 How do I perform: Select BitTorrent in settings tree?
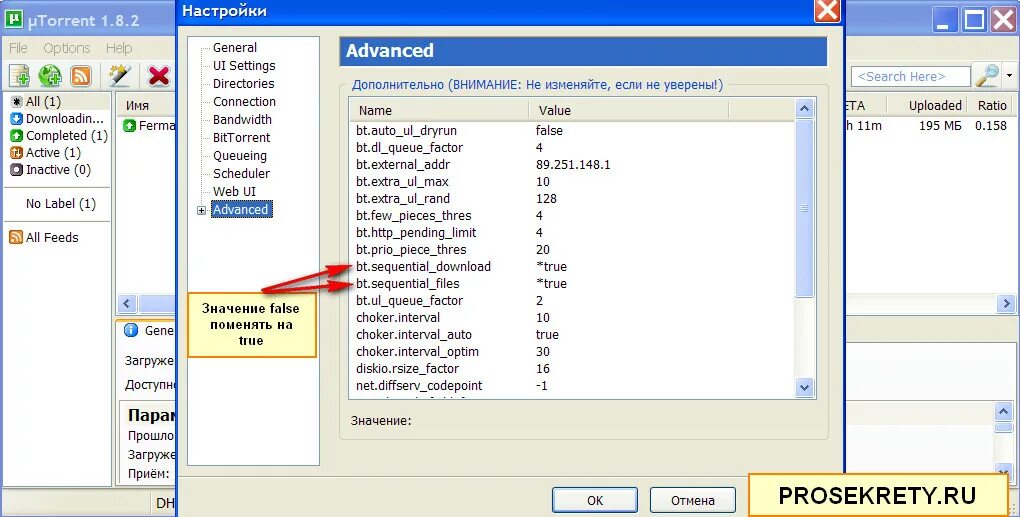241,137
